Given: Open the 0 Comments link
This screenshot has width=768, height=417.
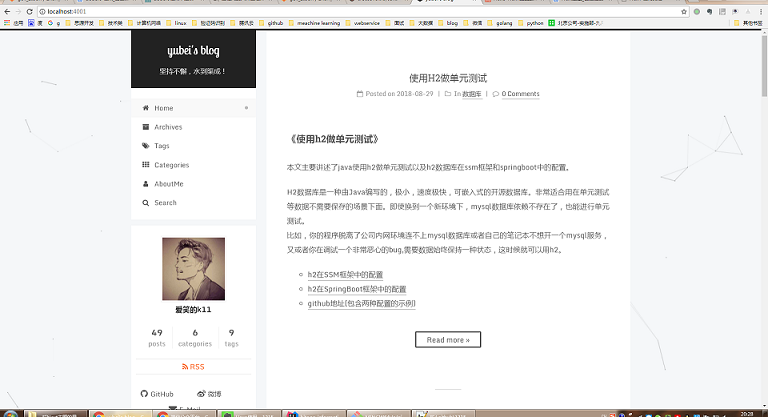Looking at the screenshot, I should (520, 94).
